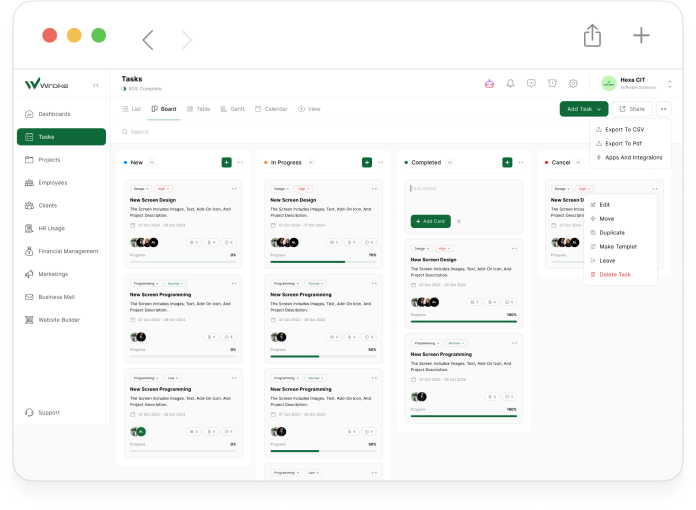This screenshot has height=510, width=696.
Task: Open Projects in sidebar
Action: click(61, 160)
